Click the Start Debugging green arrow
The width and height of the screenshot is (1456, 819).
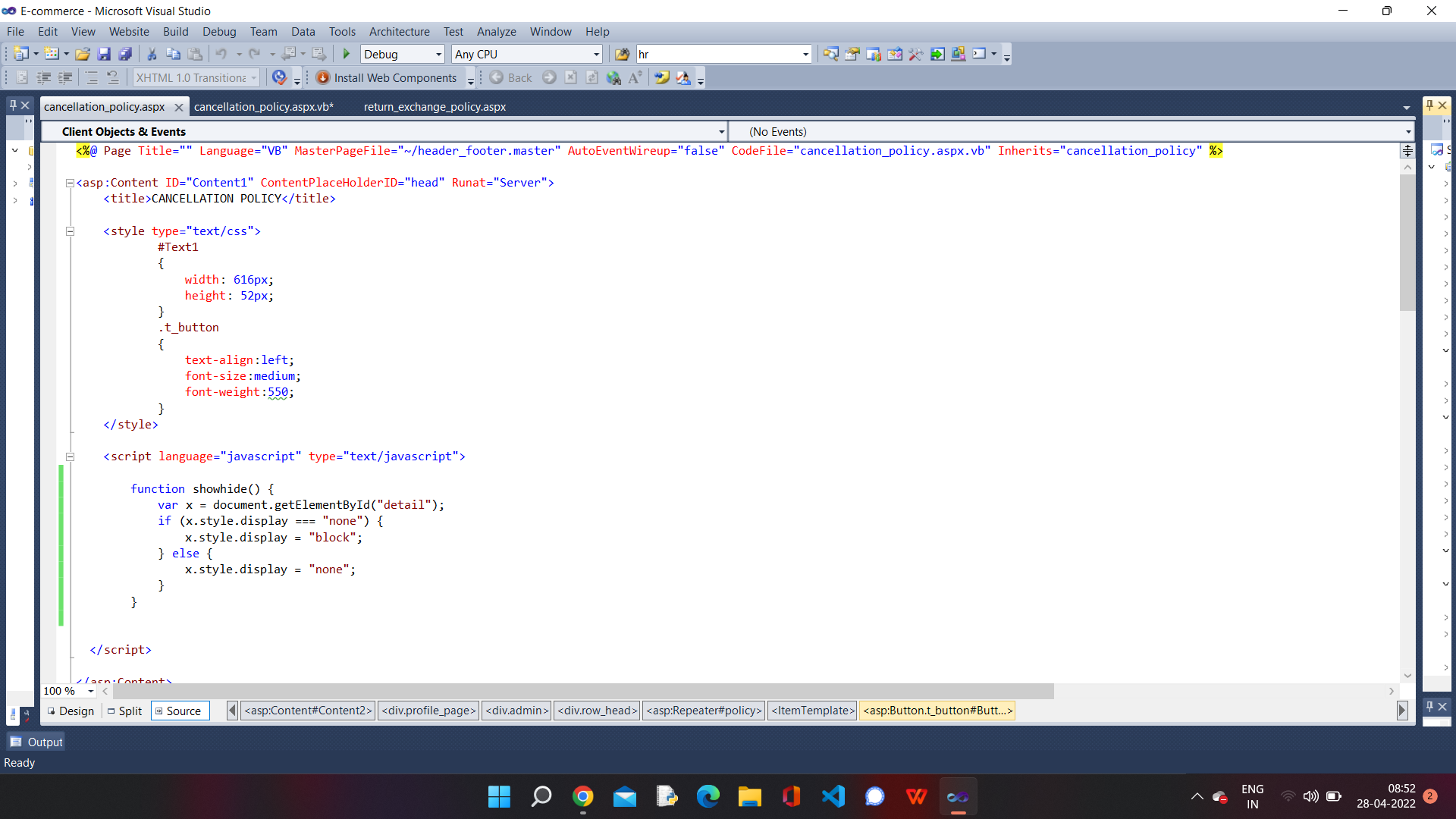click(347, 54)
